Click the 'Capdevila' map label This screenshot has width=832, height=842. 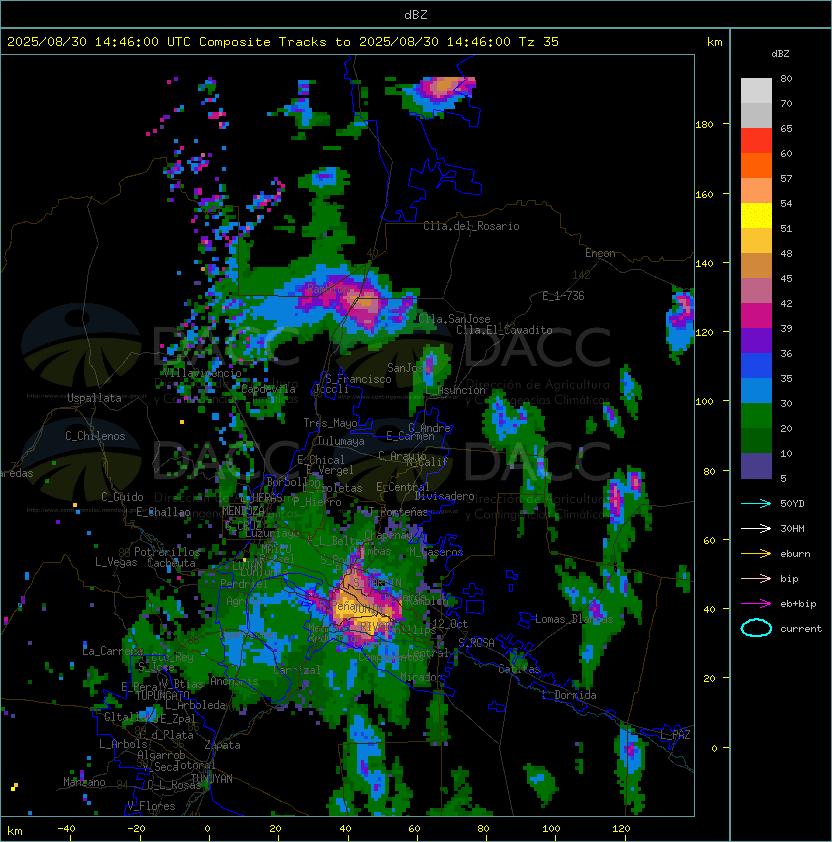[x=268, y=389]
